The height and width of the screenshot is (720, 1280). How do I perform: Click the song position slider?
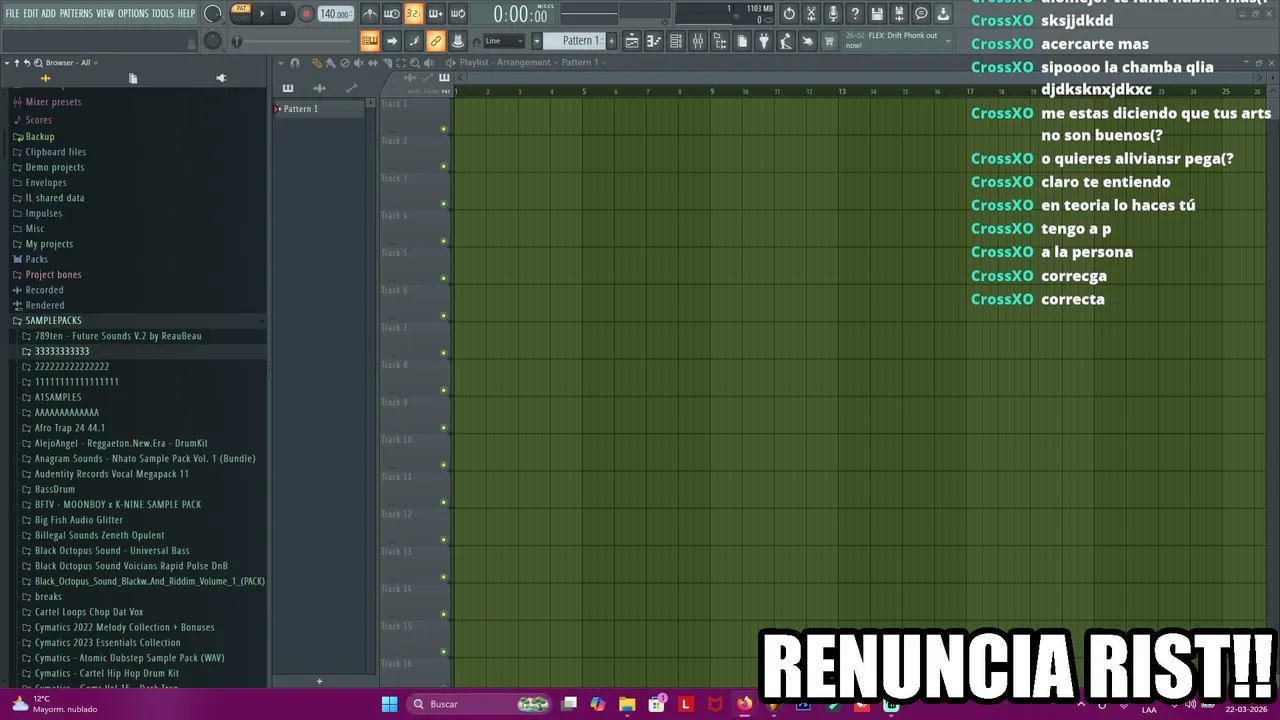click(294, 41)
